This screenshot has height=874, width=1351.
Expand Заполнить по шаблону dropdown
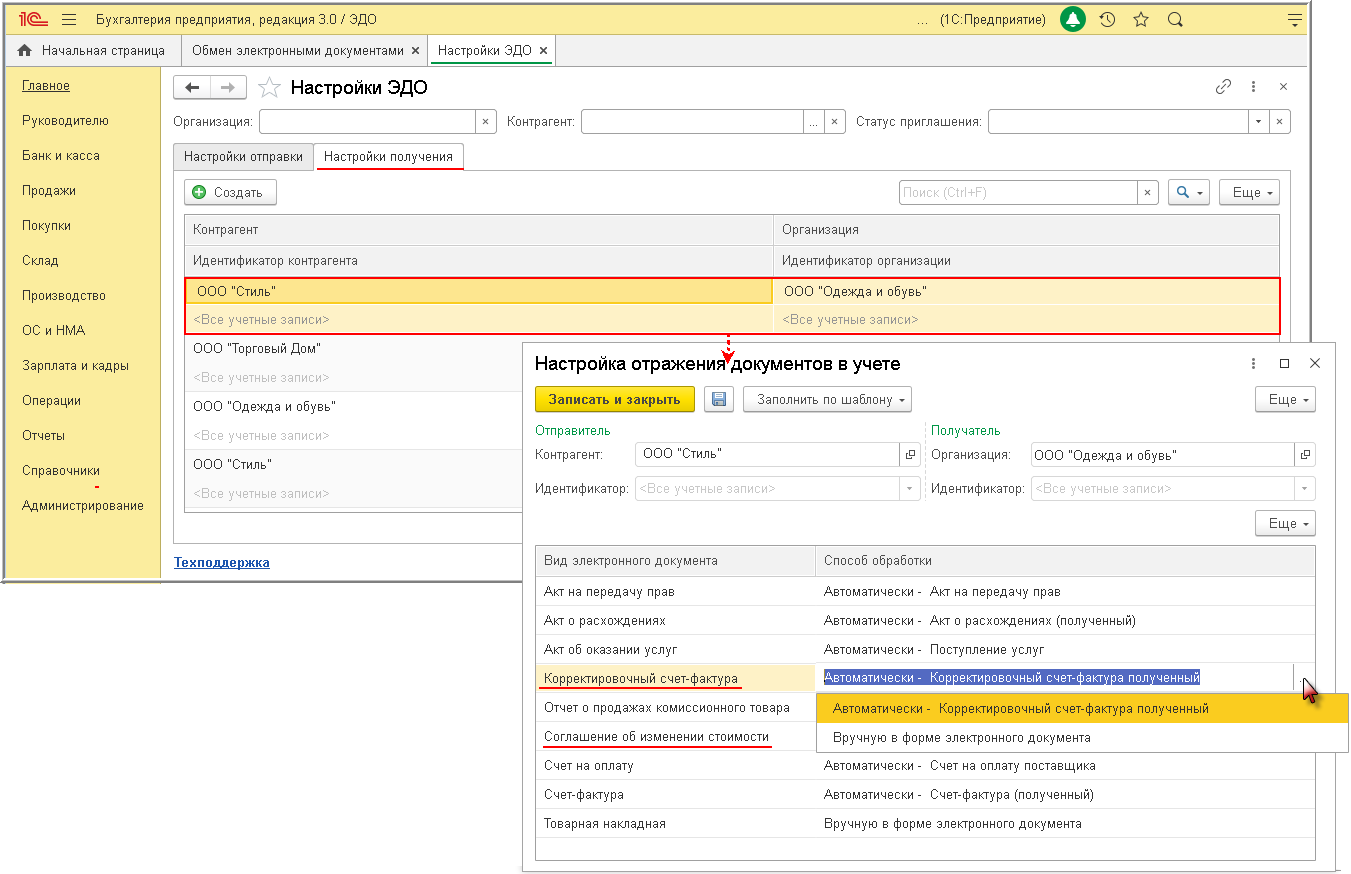coord(828,399)
